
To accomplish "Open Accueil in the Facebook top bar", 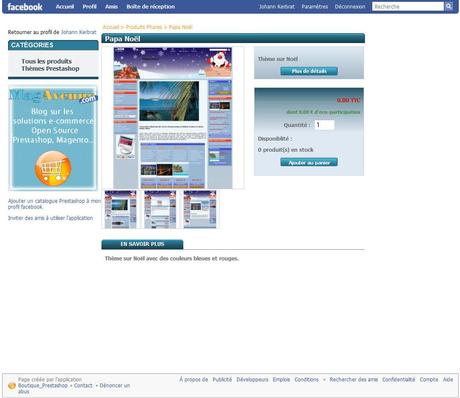I will tap(65, 7).
